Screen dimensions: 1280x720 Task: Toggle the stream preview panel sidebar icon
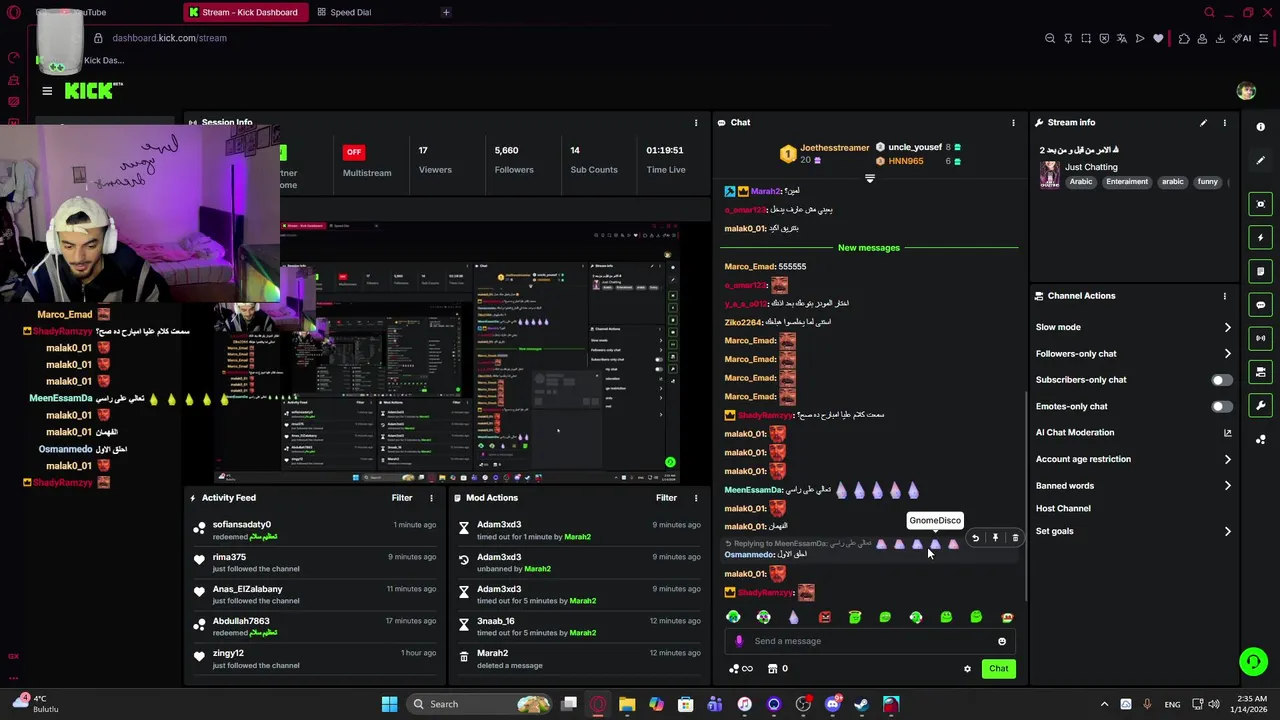[1260, 204]
